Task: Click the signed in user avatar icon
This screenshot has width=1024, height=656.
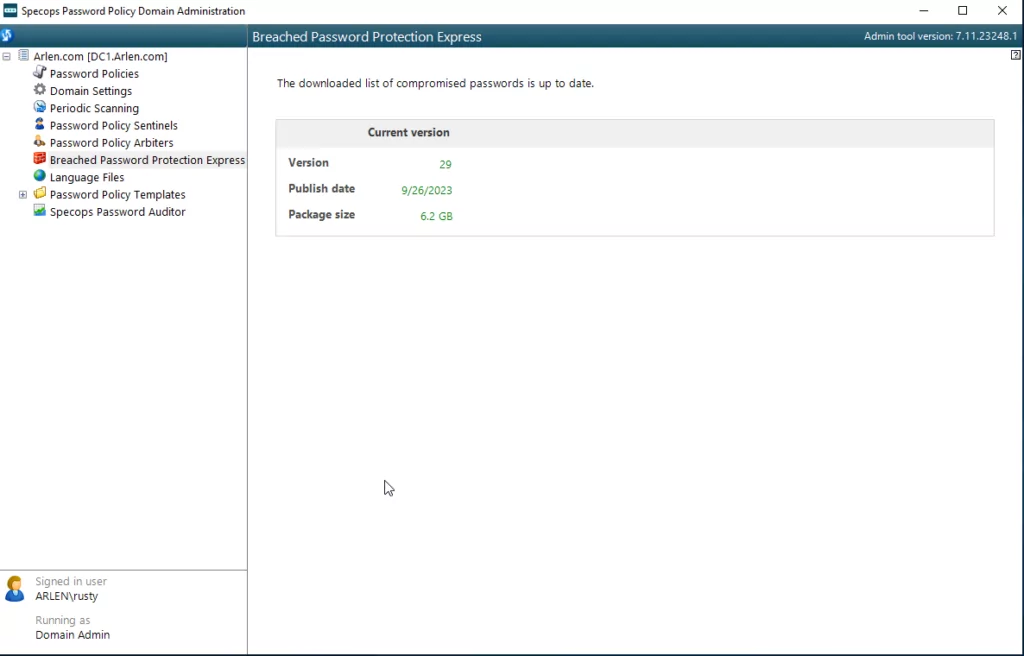Action: [x=14, y=589]
